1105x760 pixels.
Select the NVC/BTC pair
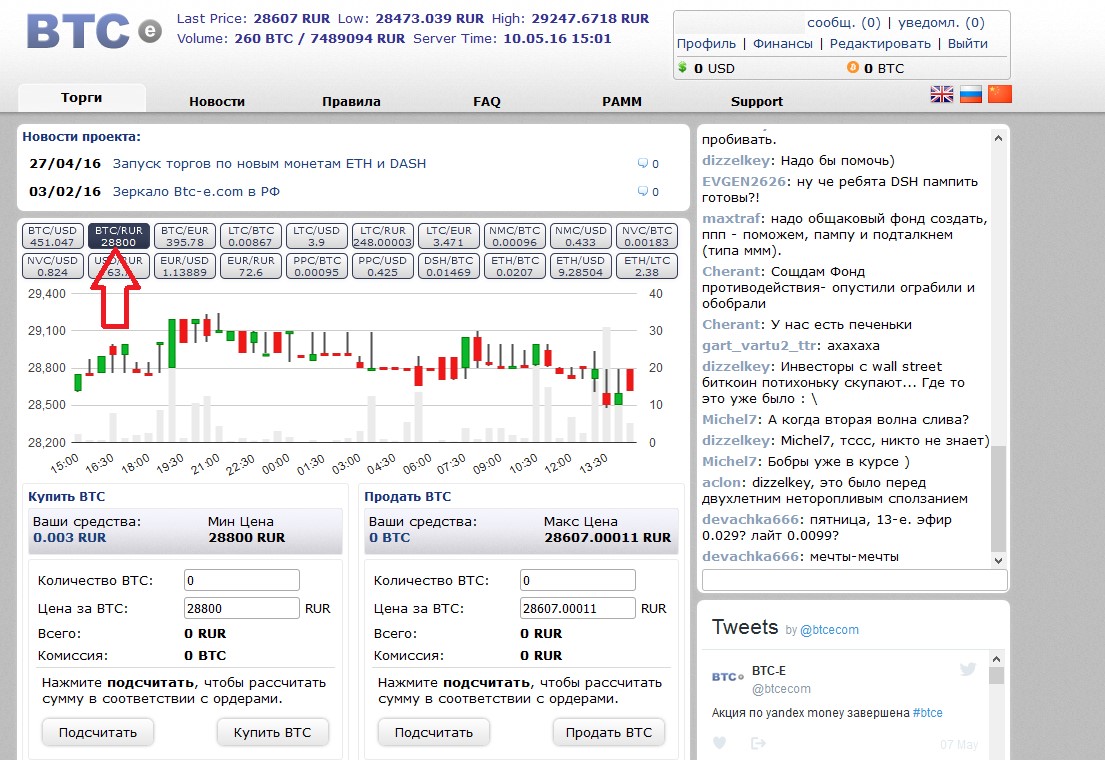click(647, 236)
